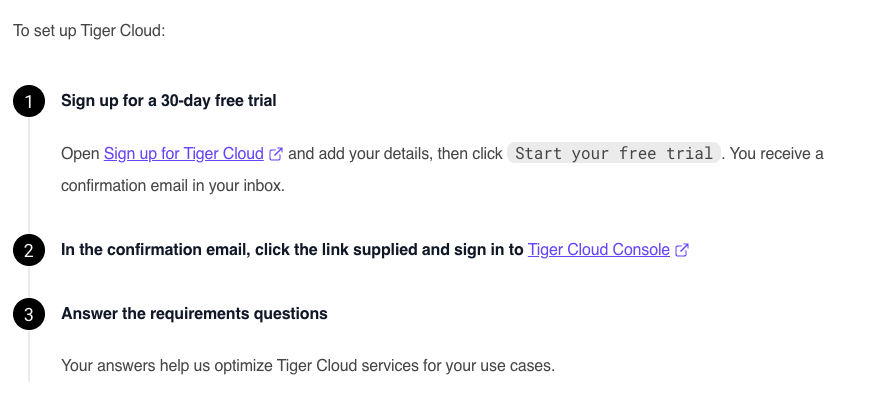Click the 'confirmation email in your inbox' line
871x402 pixels.
click(x=173, y=186)
